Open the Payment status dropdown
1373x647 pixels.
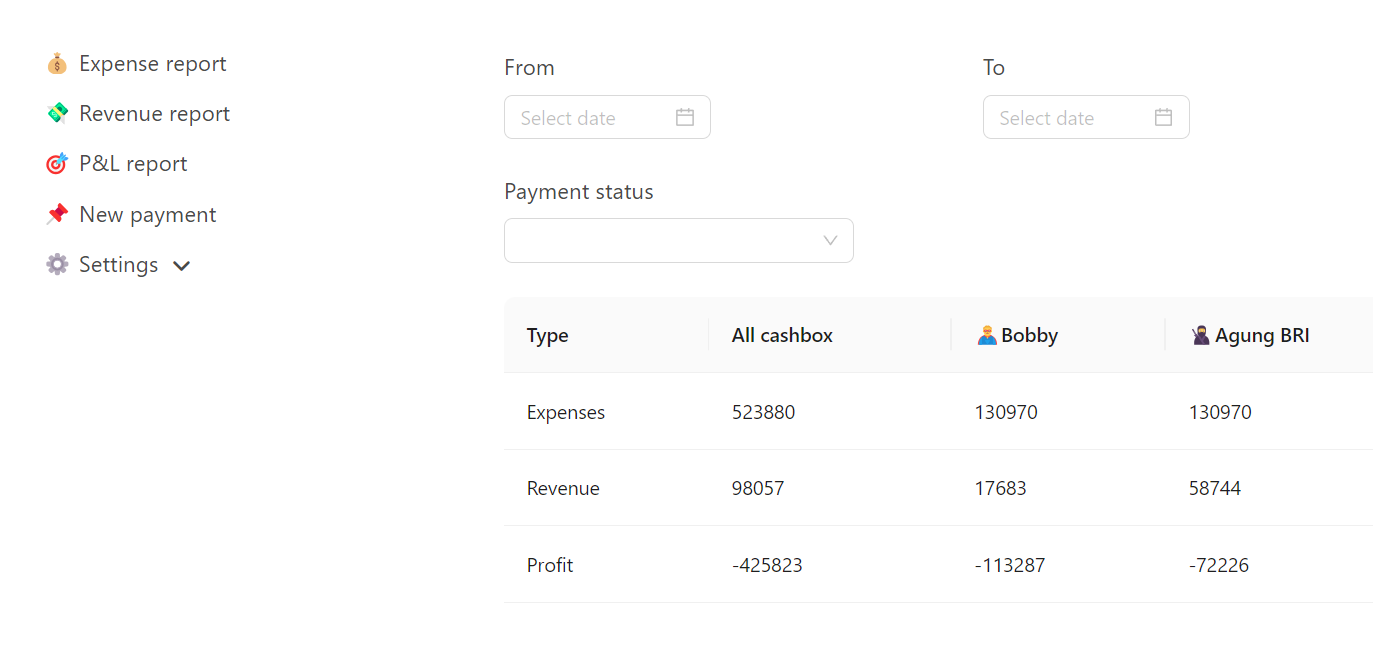666,241
